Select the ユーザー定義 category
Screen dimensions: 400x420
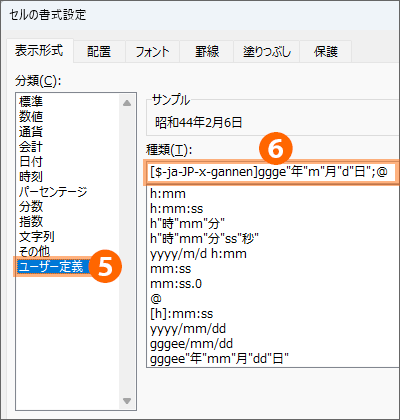coord(51,267)
